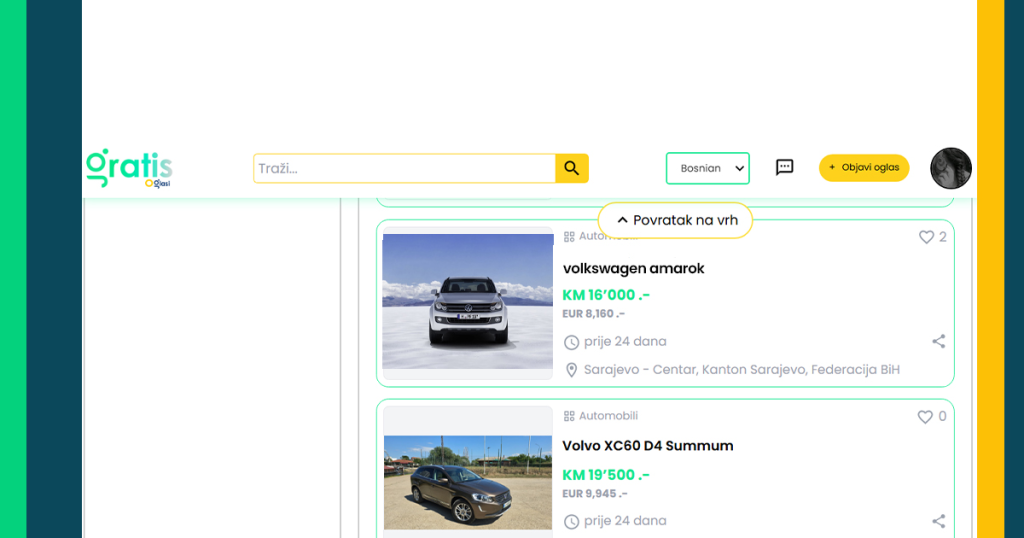Click Povratak na vrh button
The width and height of the screenshot is (1024, 538).
point(675,220)
